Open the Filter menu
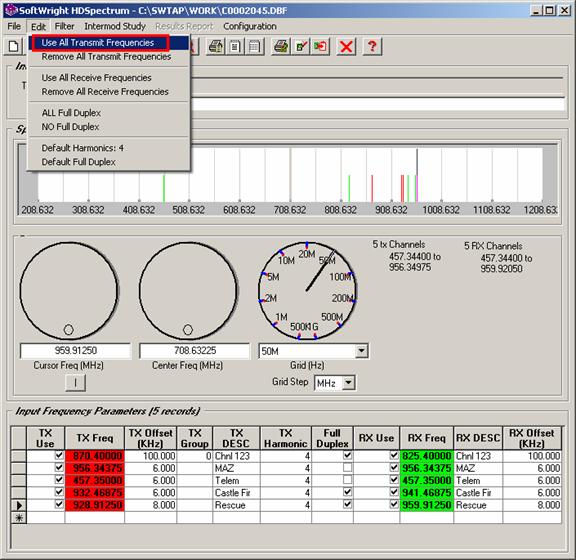Viewport: 576px width, 560px height. 64,26
